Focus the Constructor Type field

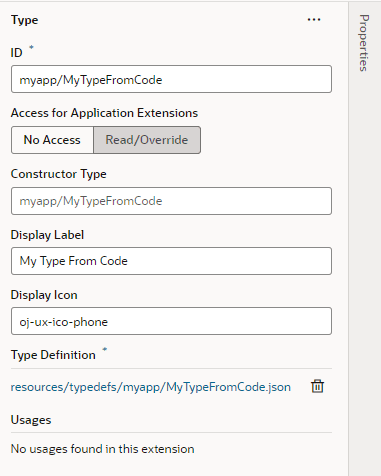171,201
